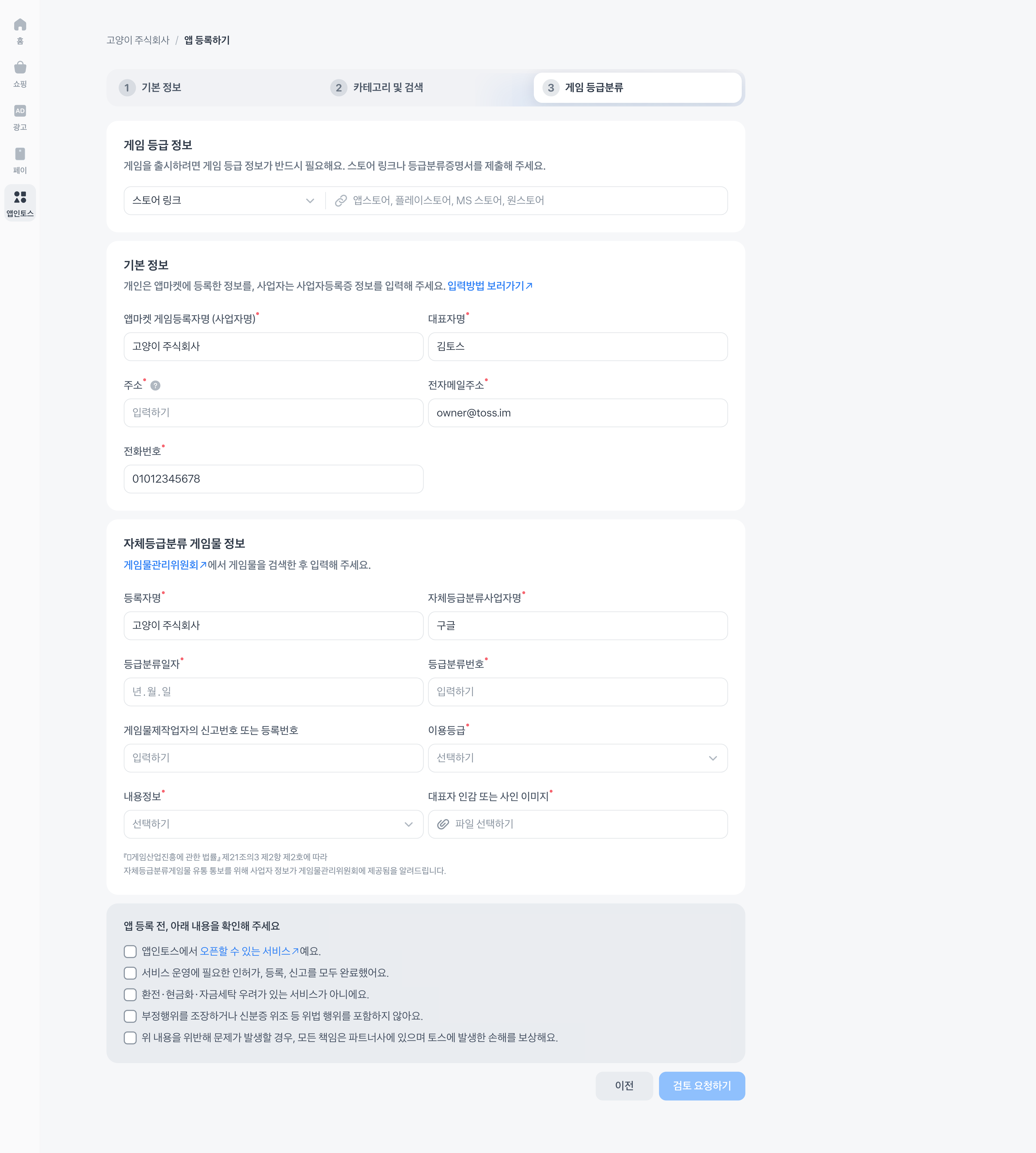The image size is (1036, 1153).
Task: Check the 인허가, 등록, 신고 완료 checkbox
Action: coord(130,973)
